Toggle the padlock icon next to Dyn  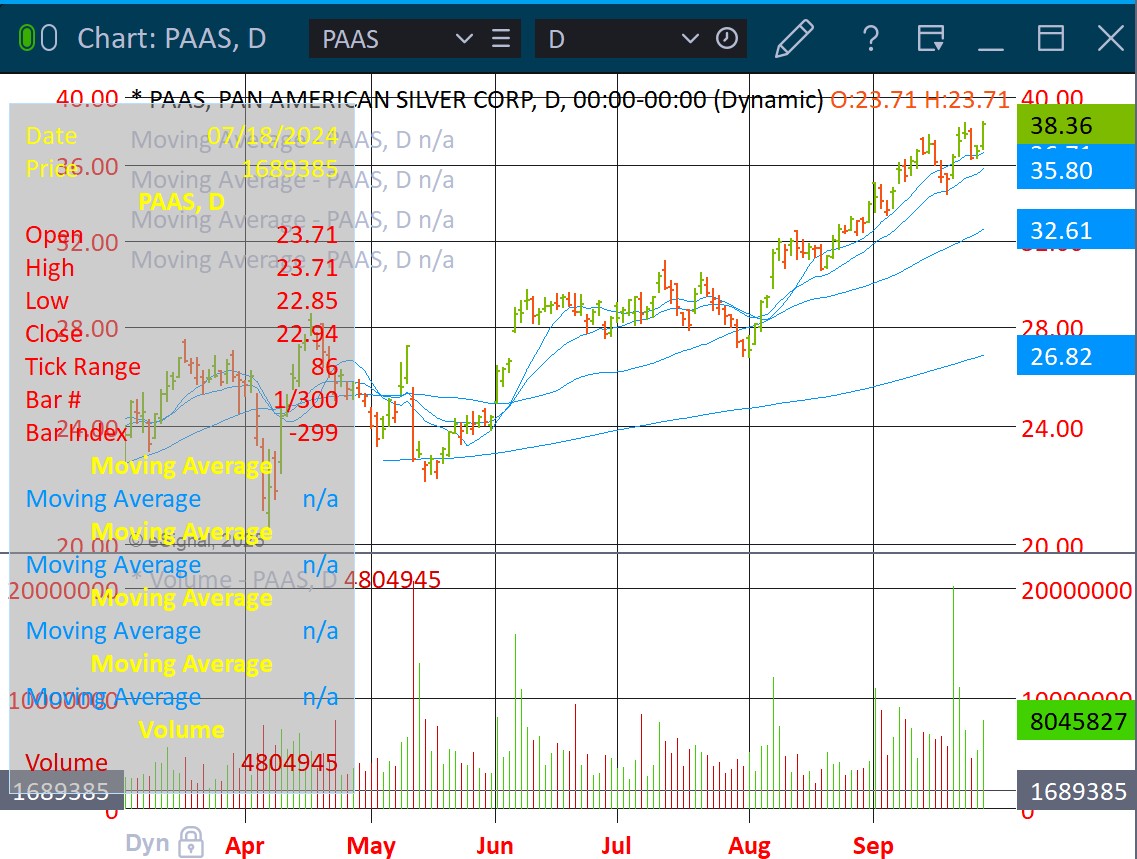tap(190, 842)
